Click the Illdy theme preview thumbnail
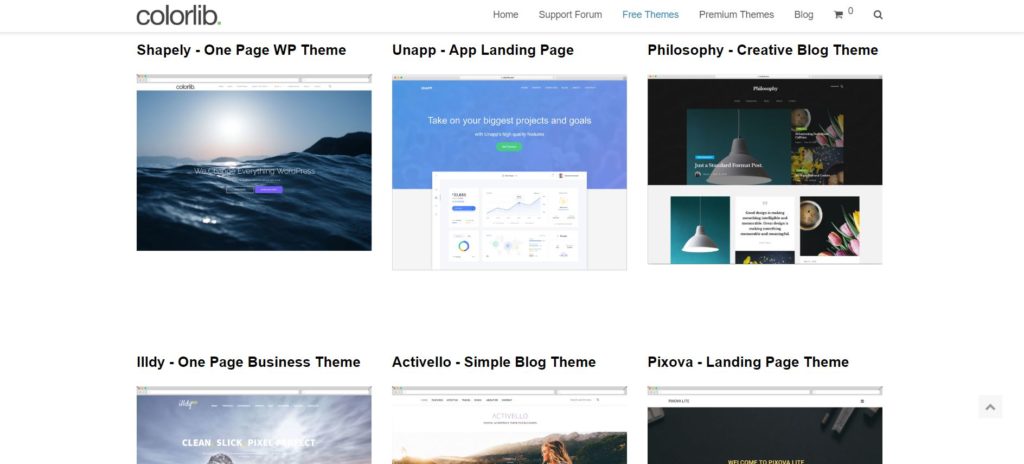1024x464 pixels. click(x=254, y=425)
